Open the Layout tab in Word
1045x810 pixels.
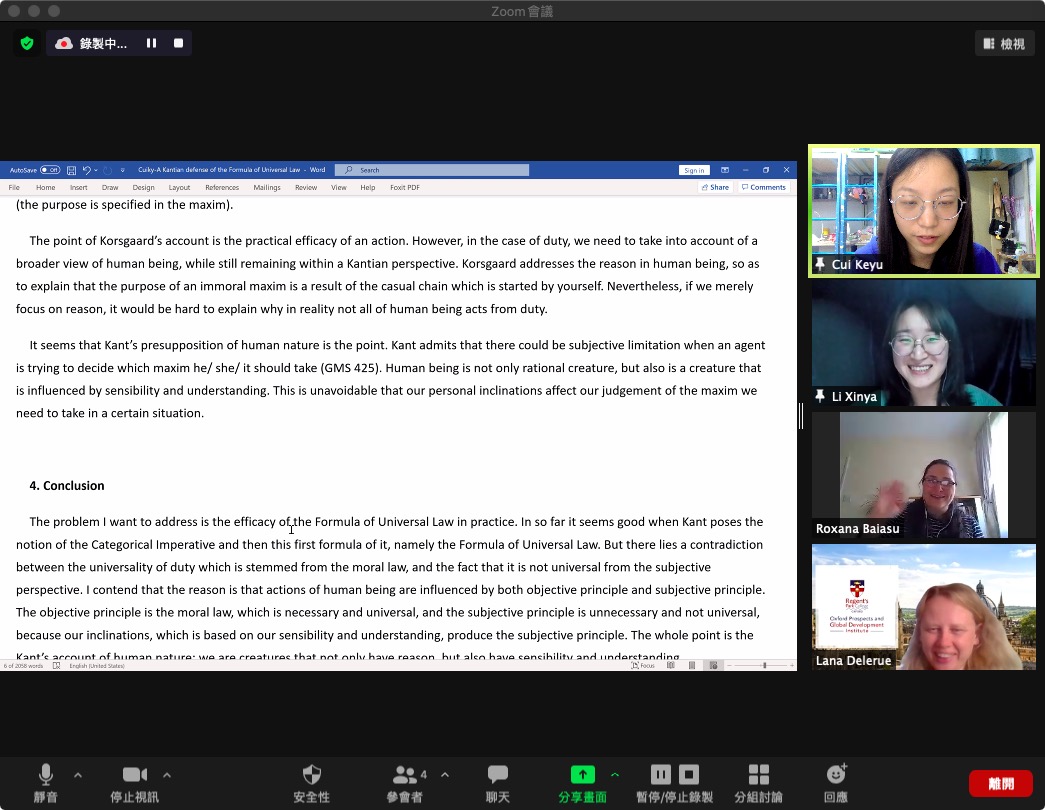[179, 187]
